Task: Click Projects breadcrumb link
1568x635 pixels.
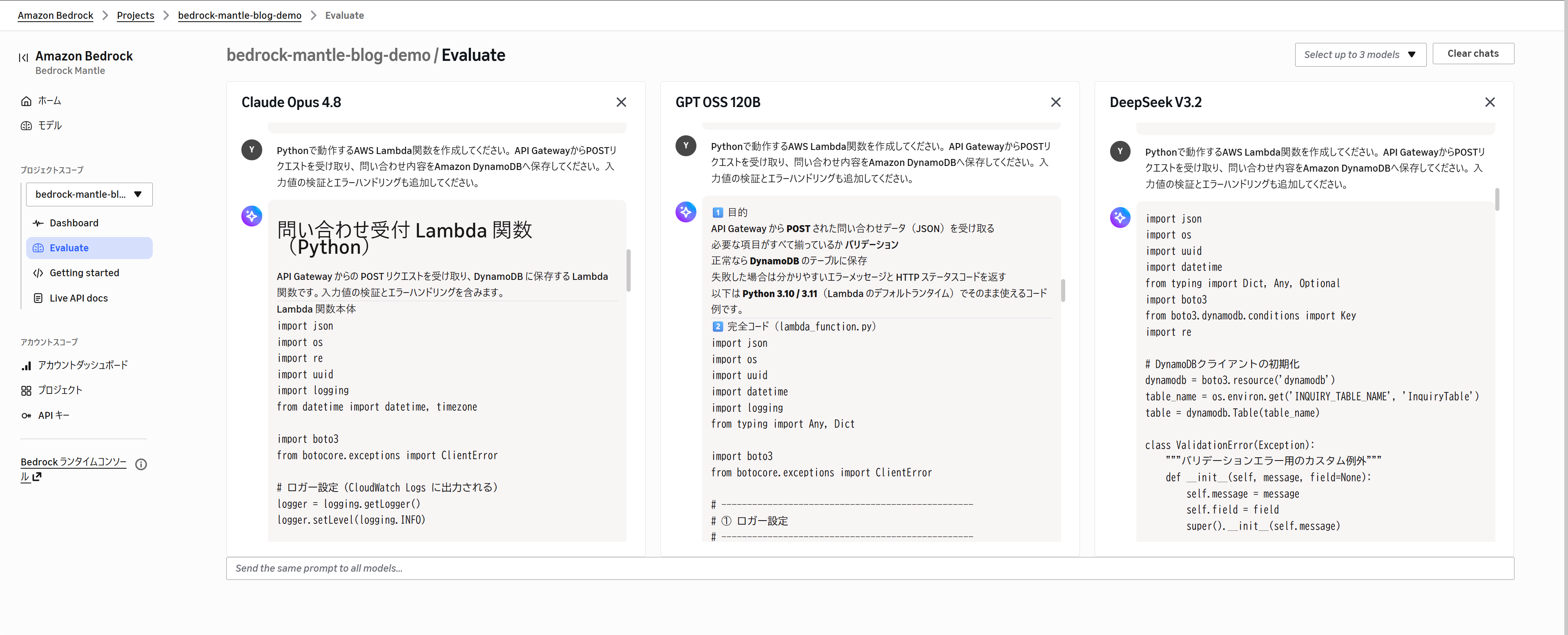Action: (x=135, y=15)
